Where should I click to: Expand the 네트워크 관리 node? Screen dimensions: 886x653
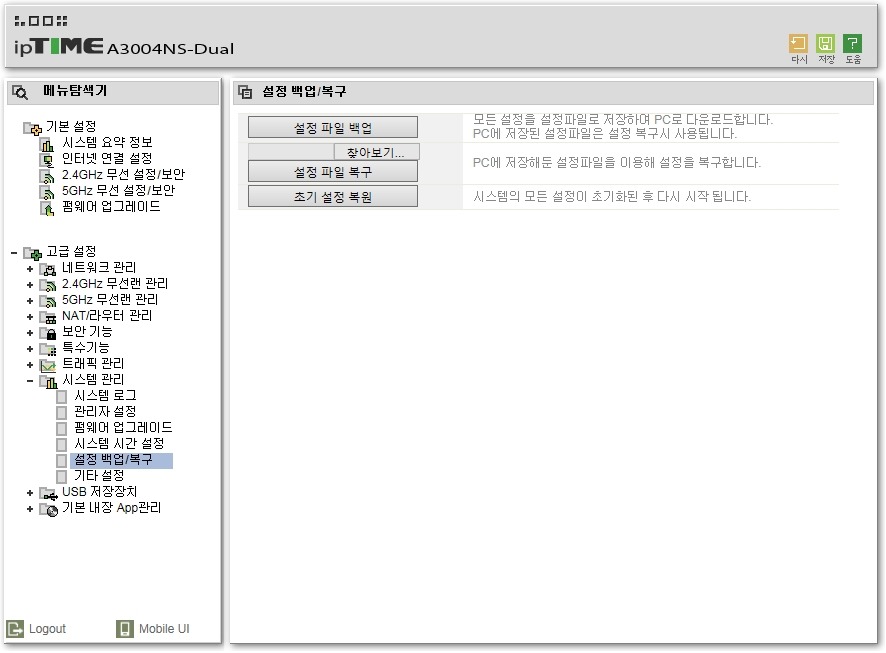[30, 269]
